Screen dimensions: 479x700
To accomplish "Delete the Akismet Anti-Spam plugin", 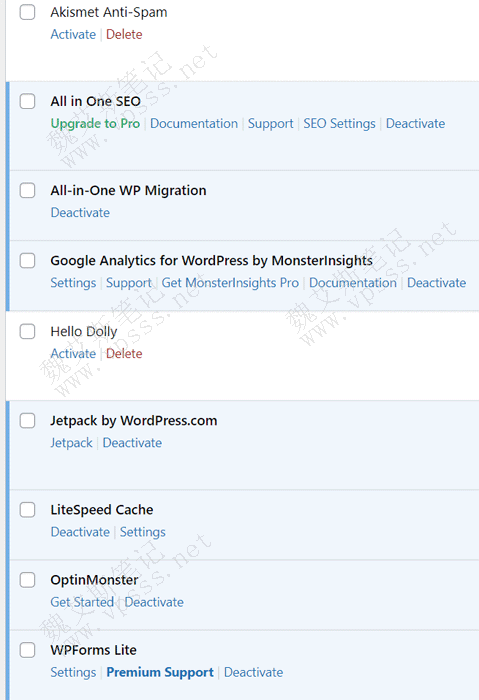I will click(124, 34).
